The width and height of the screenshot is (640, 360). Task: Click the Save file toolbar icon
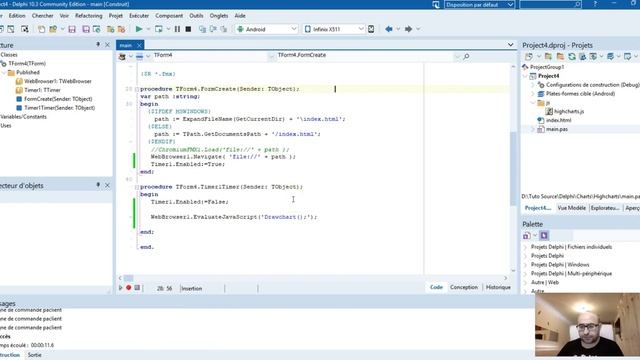[72, 29]
